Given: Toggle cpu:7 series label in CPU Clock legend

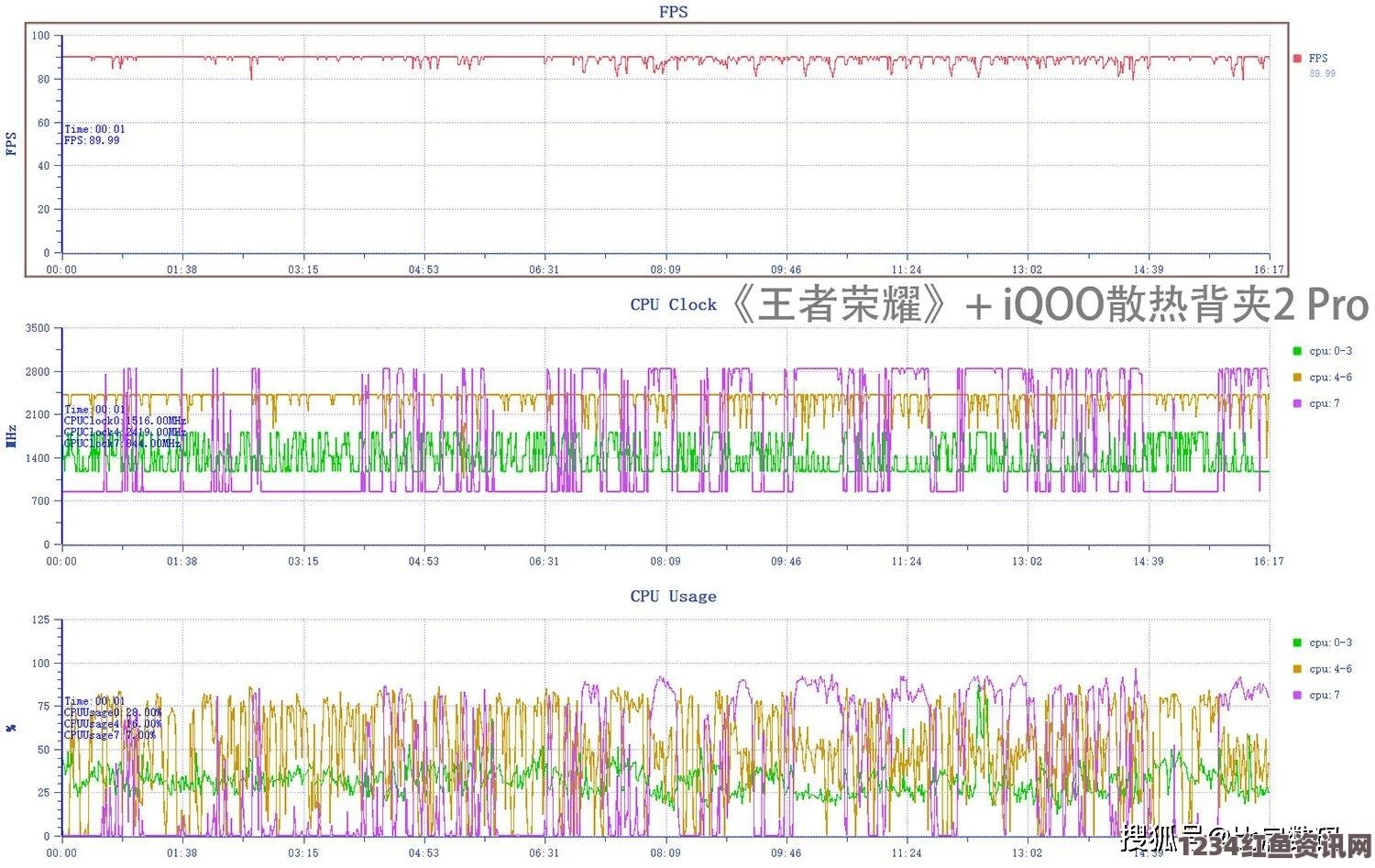Looking at the screenshot, I should point(1325,403).
